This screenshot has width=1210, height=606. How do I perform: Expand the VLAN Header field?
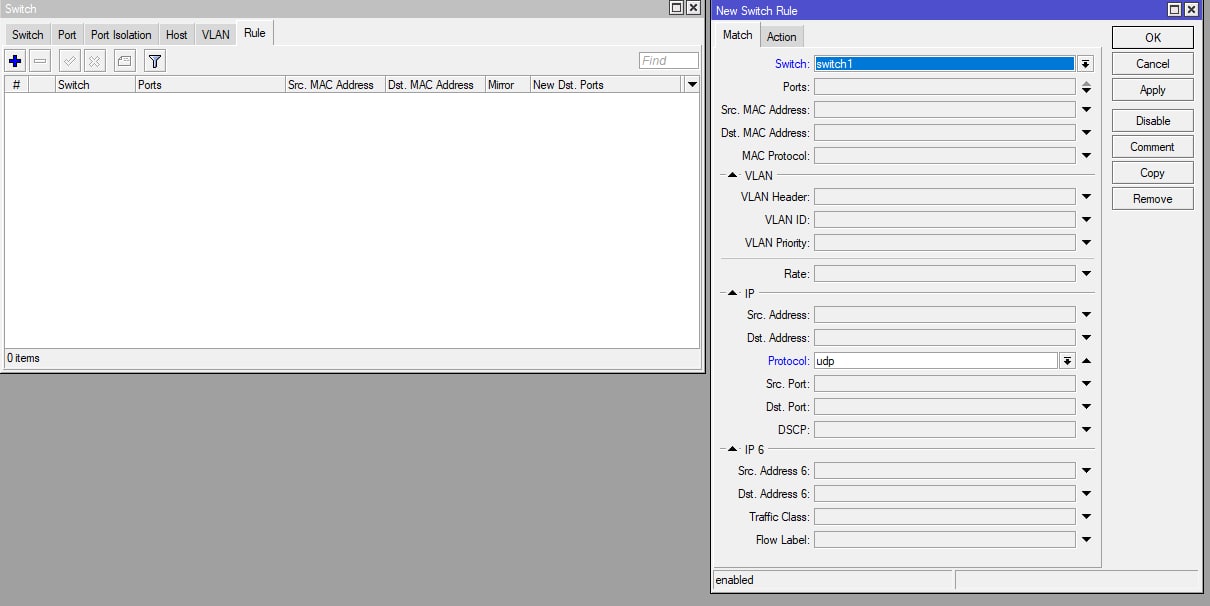pyautogui.click(x=1086, y=197)
